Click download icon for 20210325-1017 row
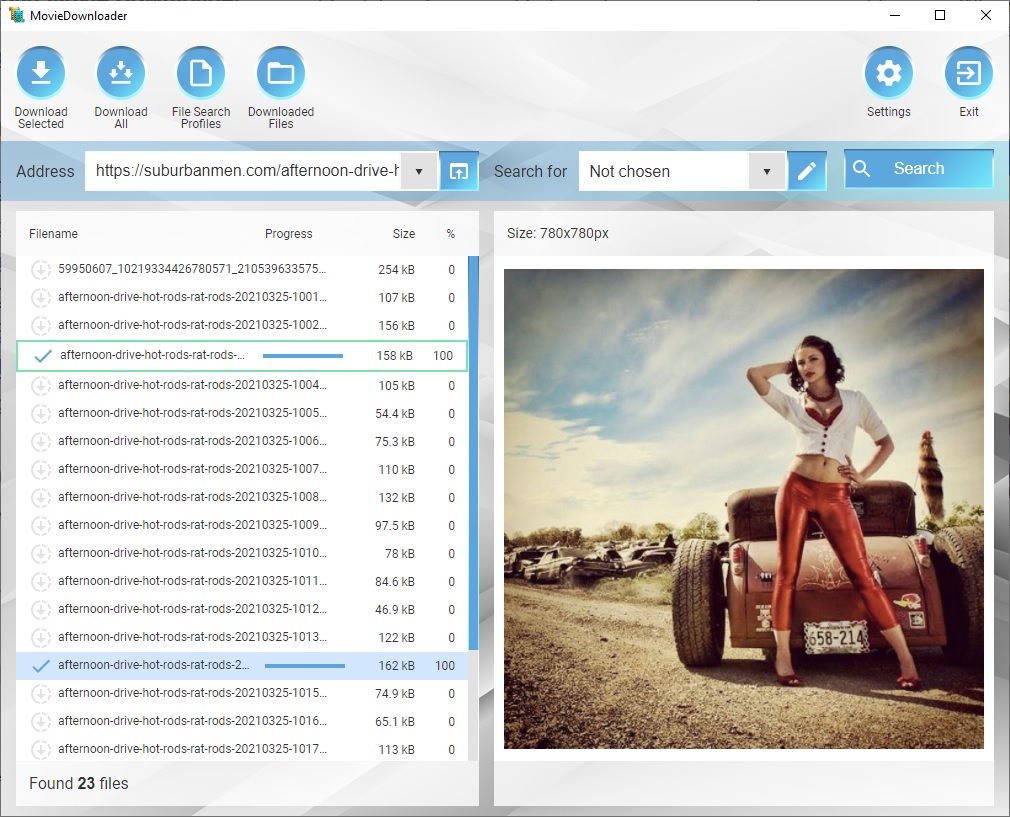Image resolution: width=1010 pixels, height=817 pixels. click(x=41, y=749)
